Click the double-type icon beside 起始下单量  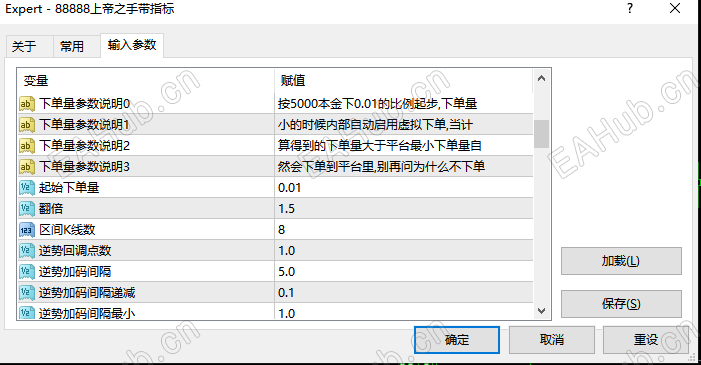[x=26, y=188]
